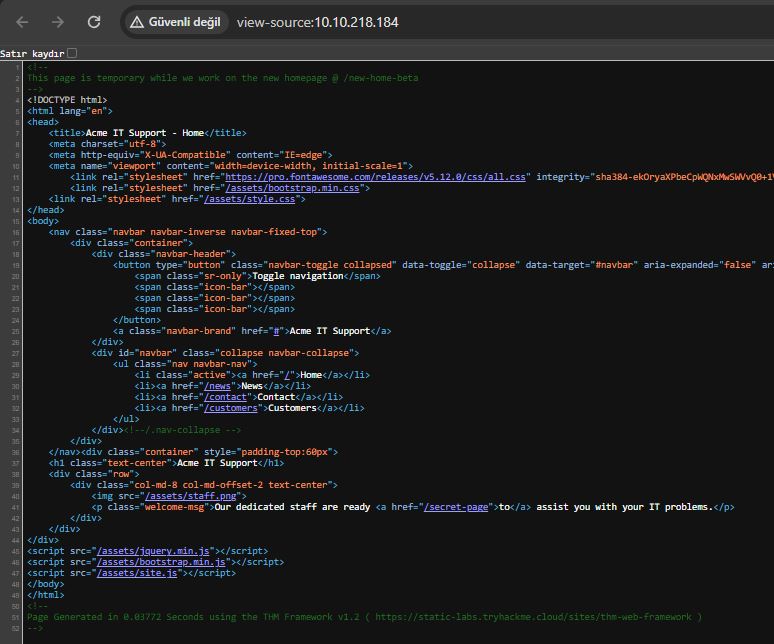
Task: Click the line number 41 in gutter
Action: coord(16,507)
